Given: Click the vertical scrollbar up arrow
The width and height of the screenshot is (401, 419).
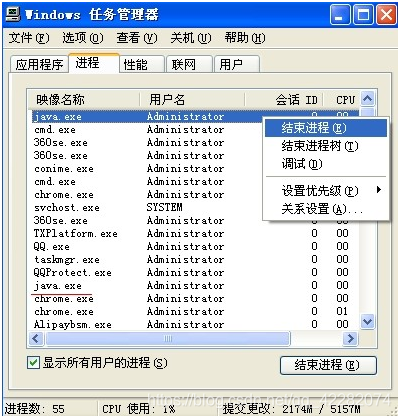Looking at the screenshot, I should coord(368,99).
